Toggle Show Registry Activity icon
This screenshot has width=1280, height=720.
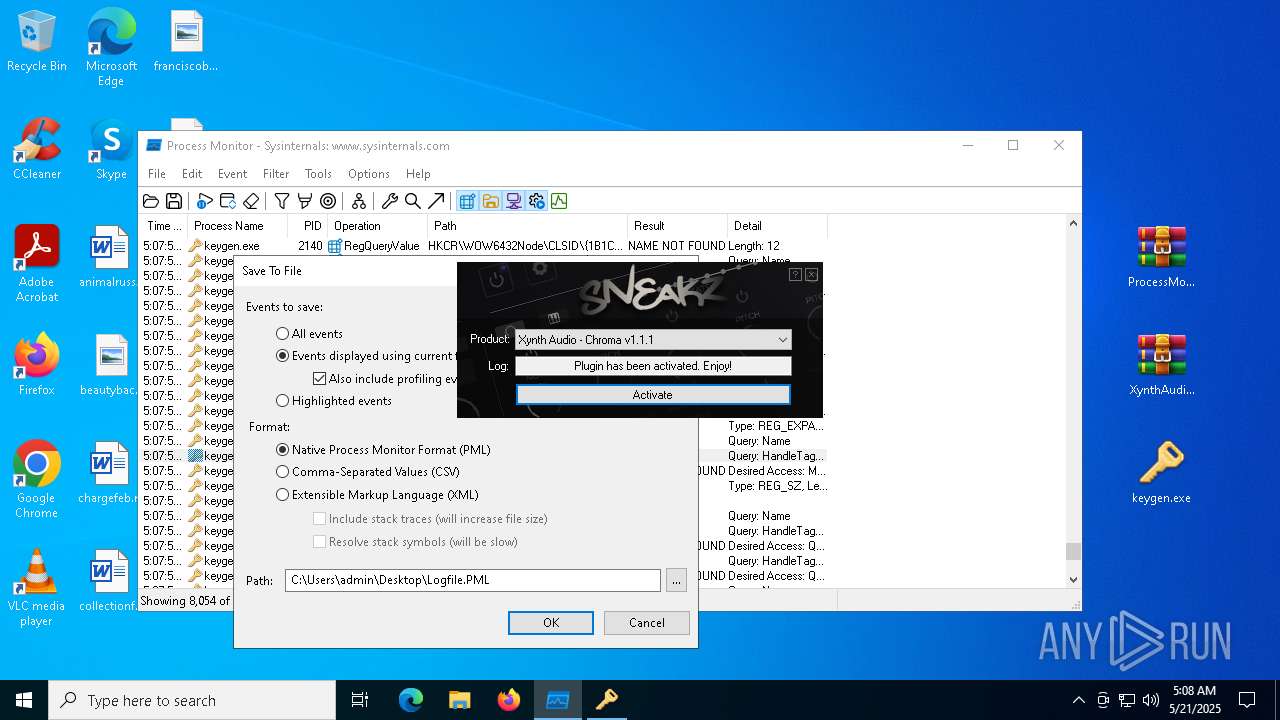467,201
